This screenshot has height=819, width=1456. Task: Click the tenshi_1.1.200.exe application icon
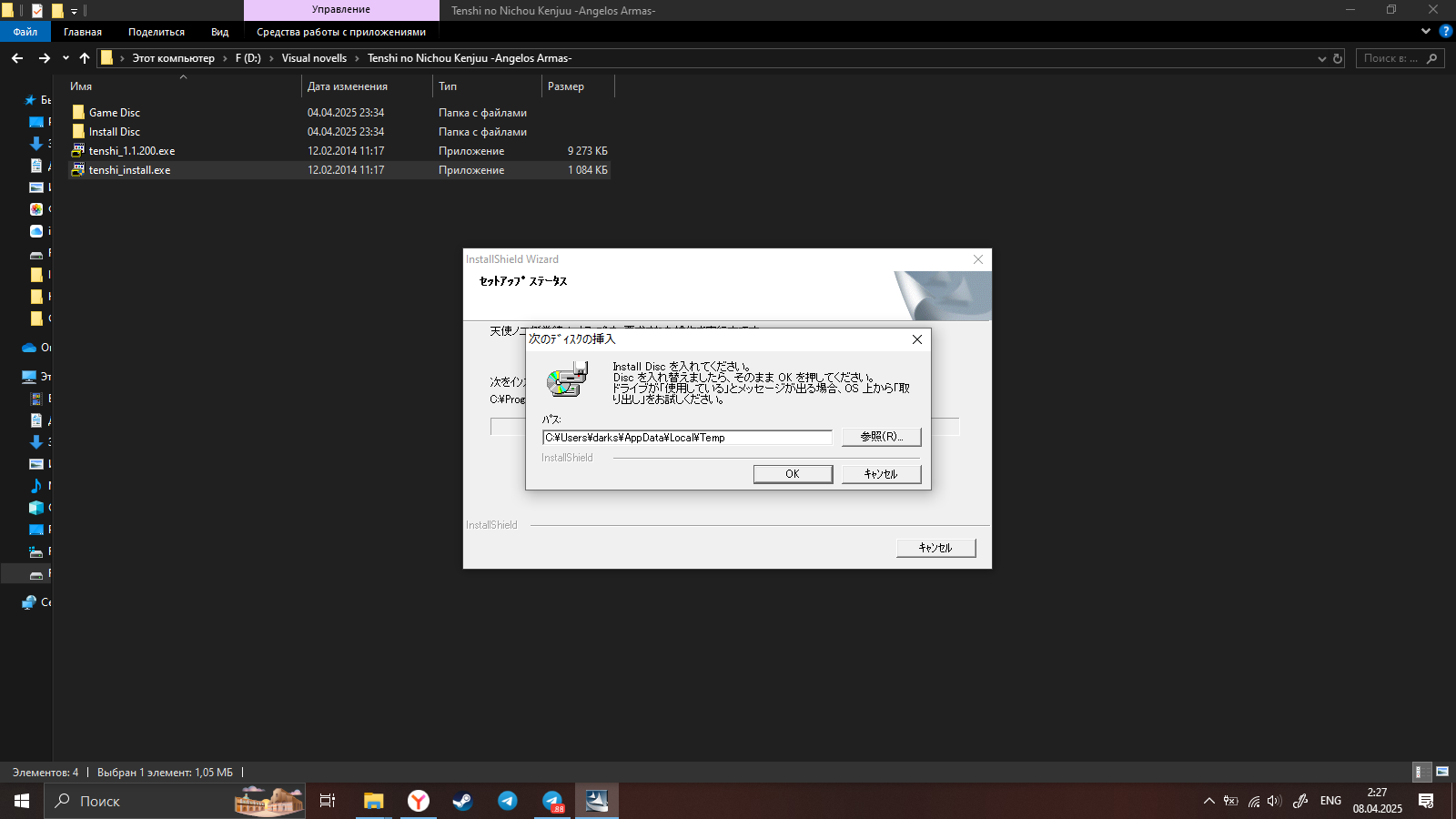point(78,151)
